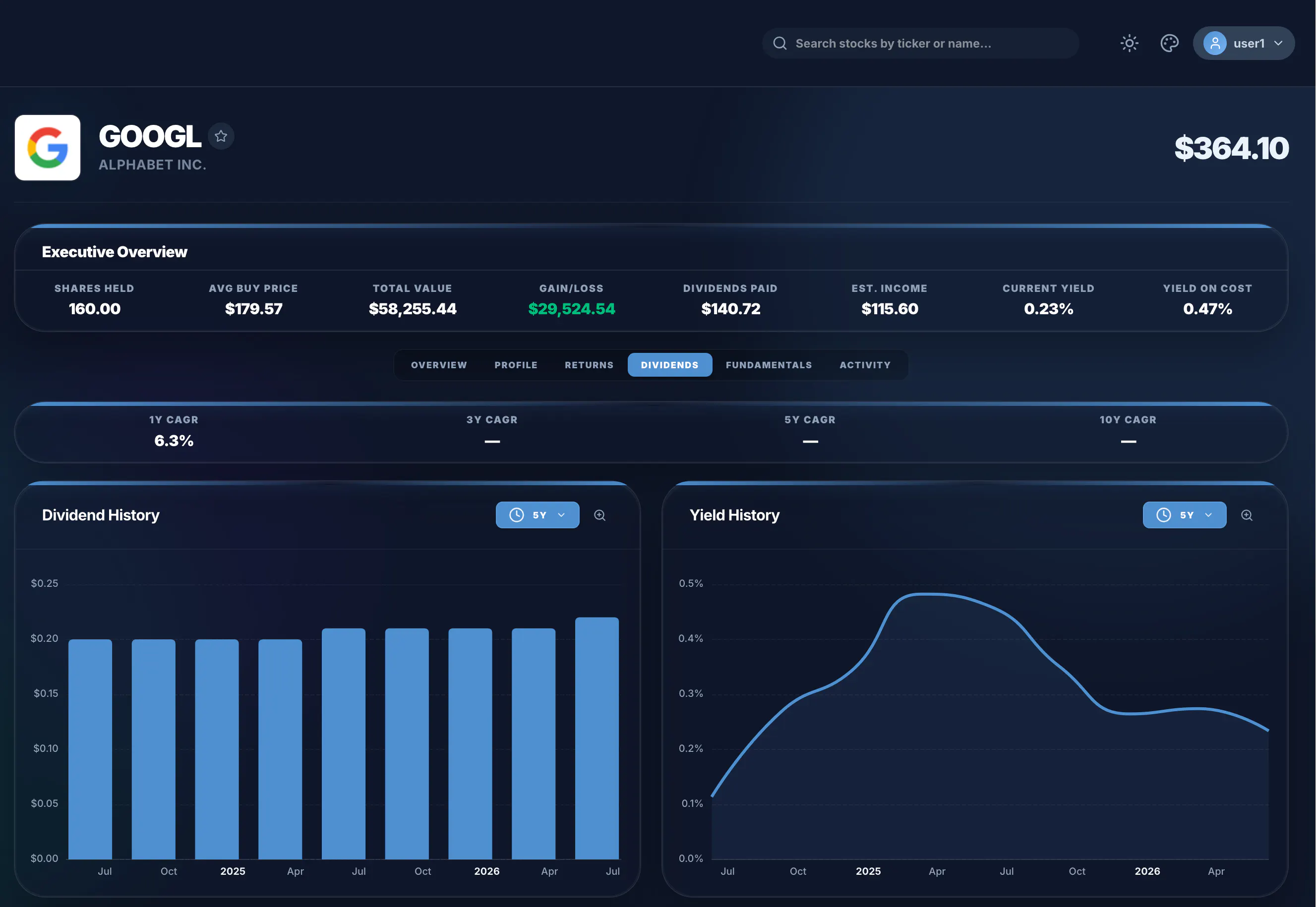Open Dividend History 5Y range dropdown

537,515
